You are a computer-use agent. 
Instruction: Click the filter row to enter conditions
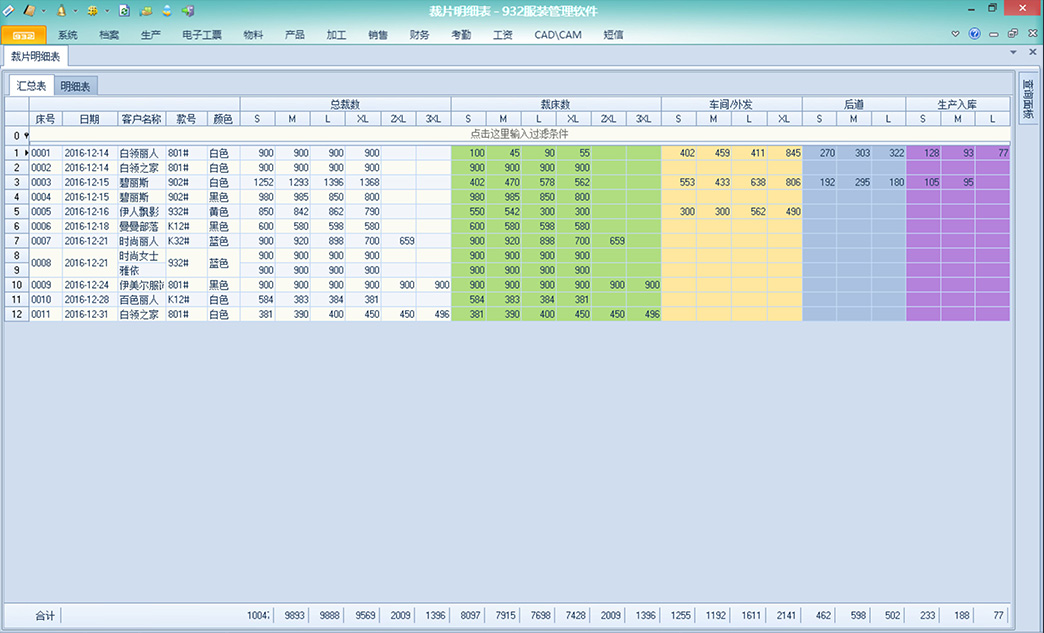[x=519, y=133]
